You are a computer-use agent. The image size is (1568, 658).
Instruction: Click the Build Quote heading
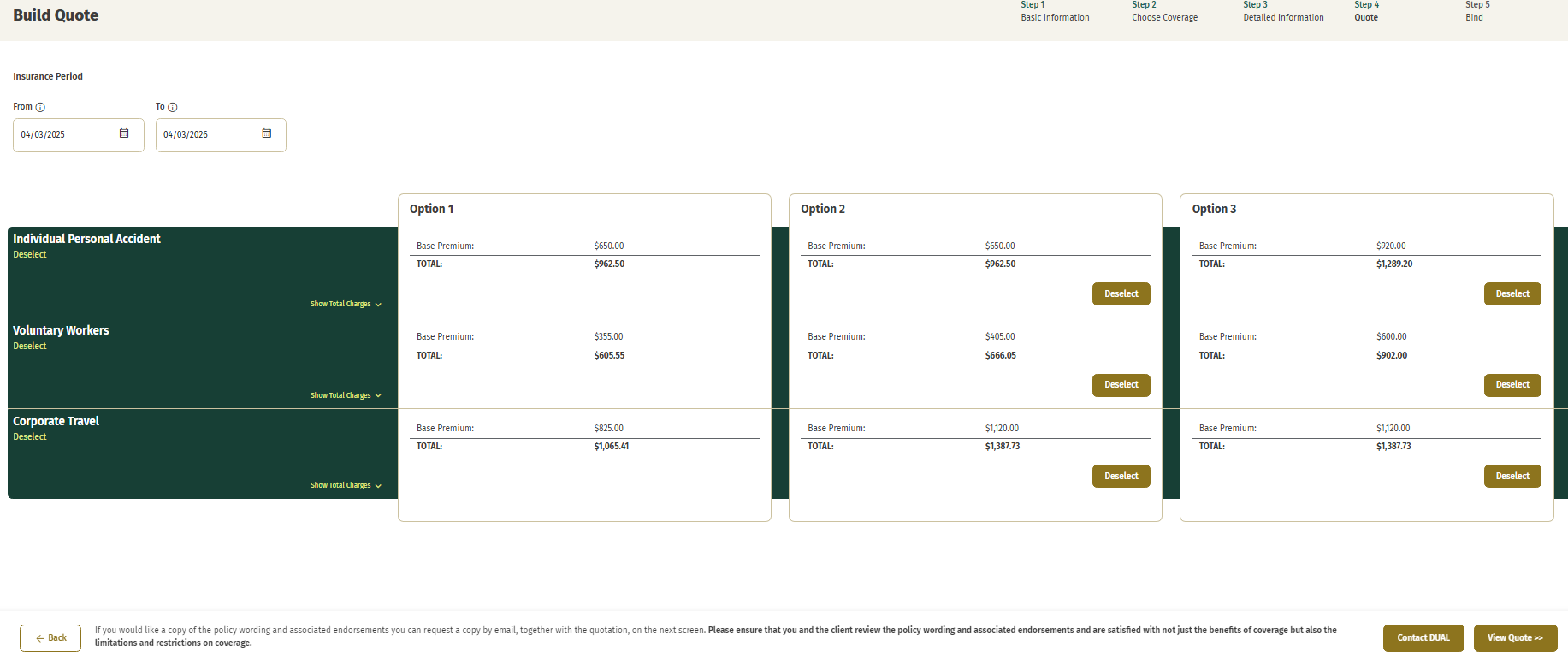(56, 15)
